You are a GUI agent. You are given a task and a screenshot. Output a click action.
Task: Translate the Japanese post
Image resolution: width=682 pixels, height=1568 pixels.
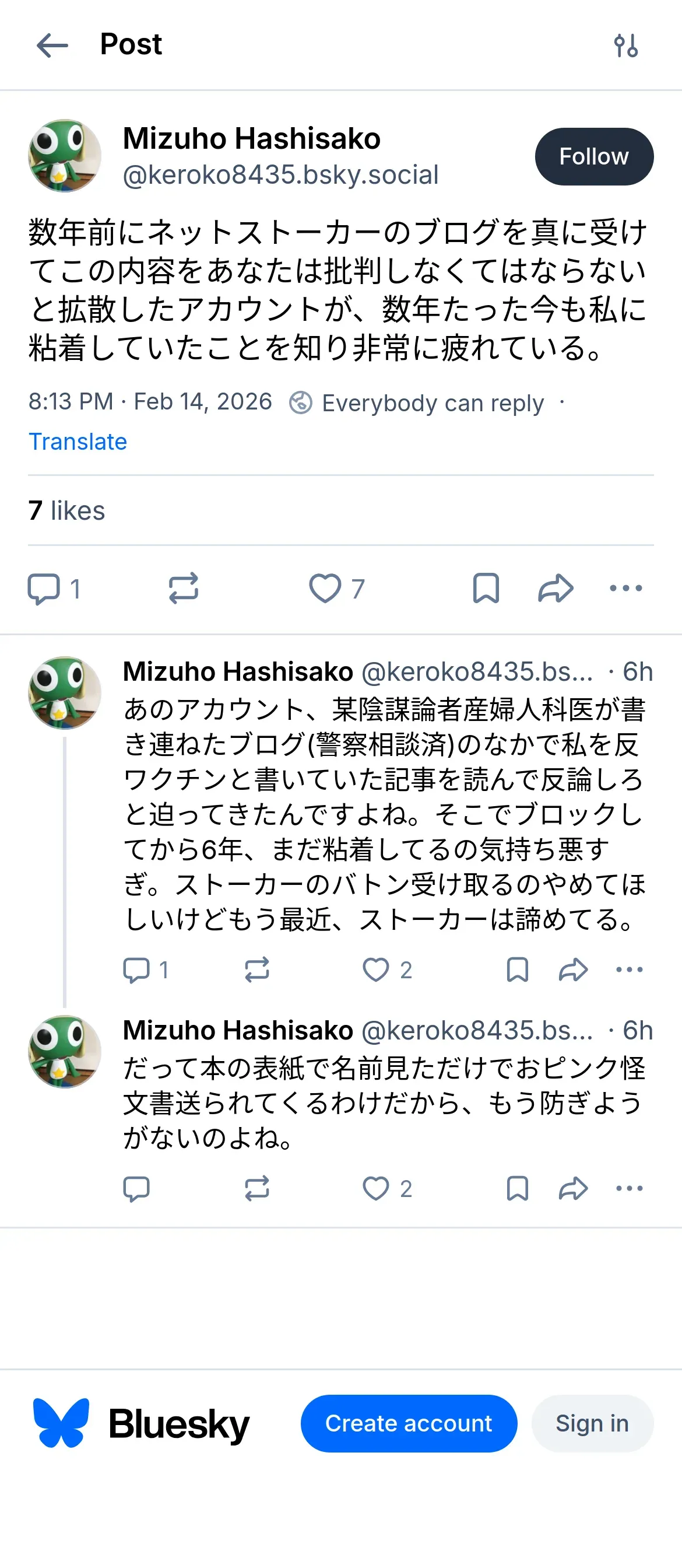coord(78,442)
